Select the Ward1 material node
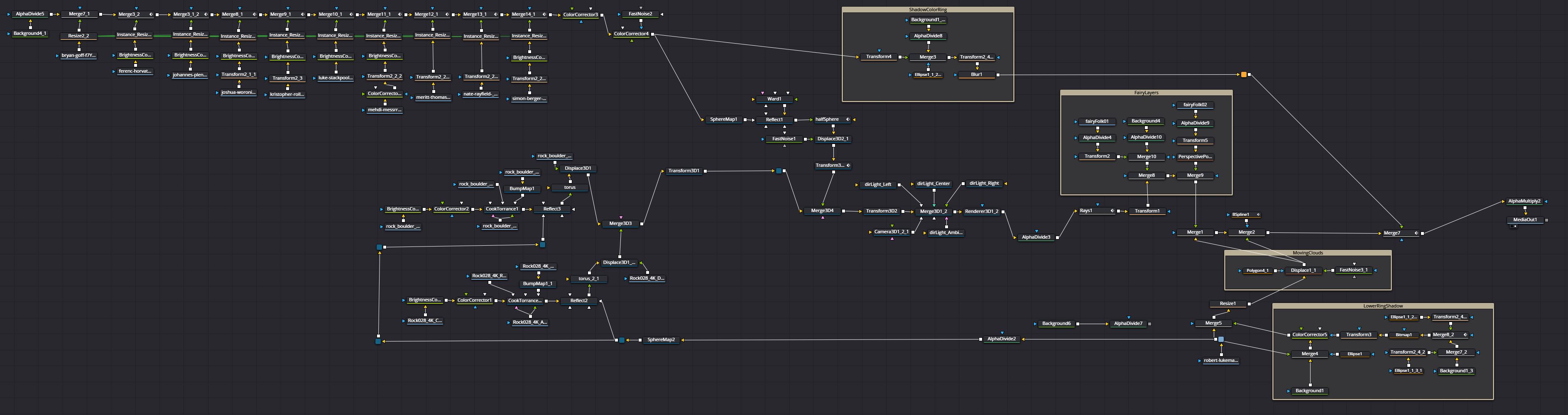The image size is (1568, 415). (x=774, y=99)
